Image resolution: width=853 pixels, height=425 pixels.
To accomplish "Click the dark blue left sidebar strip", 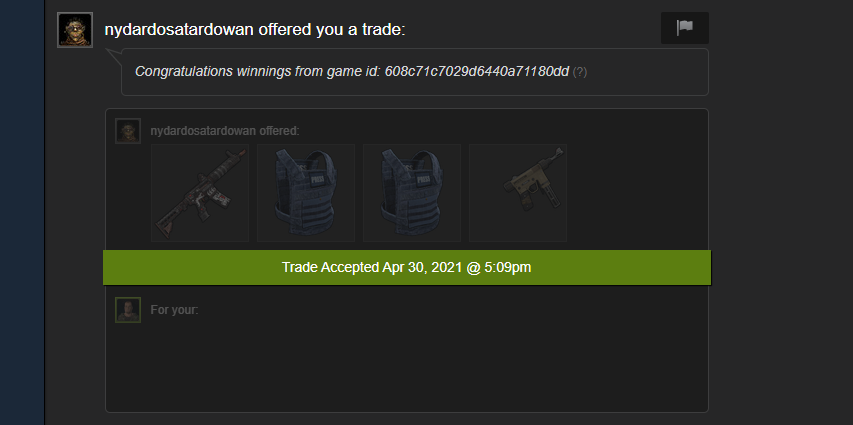I will pos(22,212).
